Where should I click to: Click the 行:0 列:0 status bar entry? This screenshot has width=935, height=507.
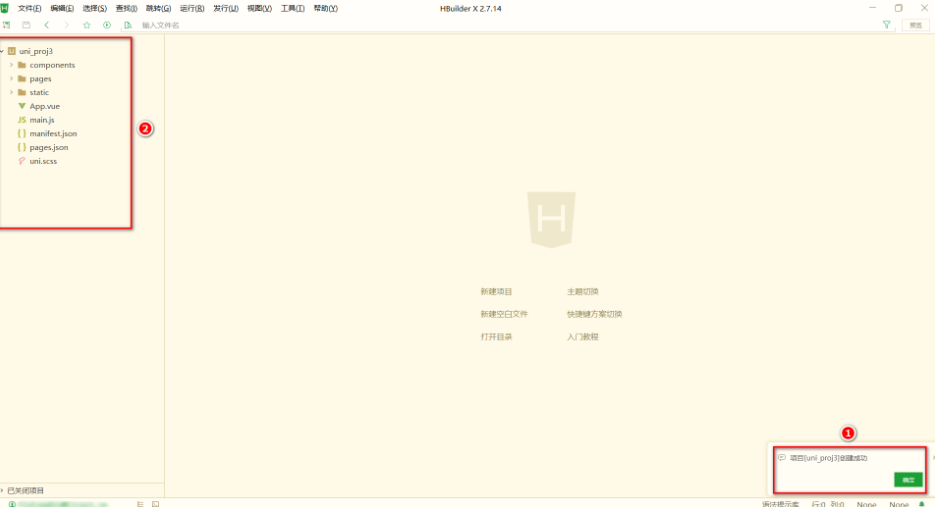(828, 504)
